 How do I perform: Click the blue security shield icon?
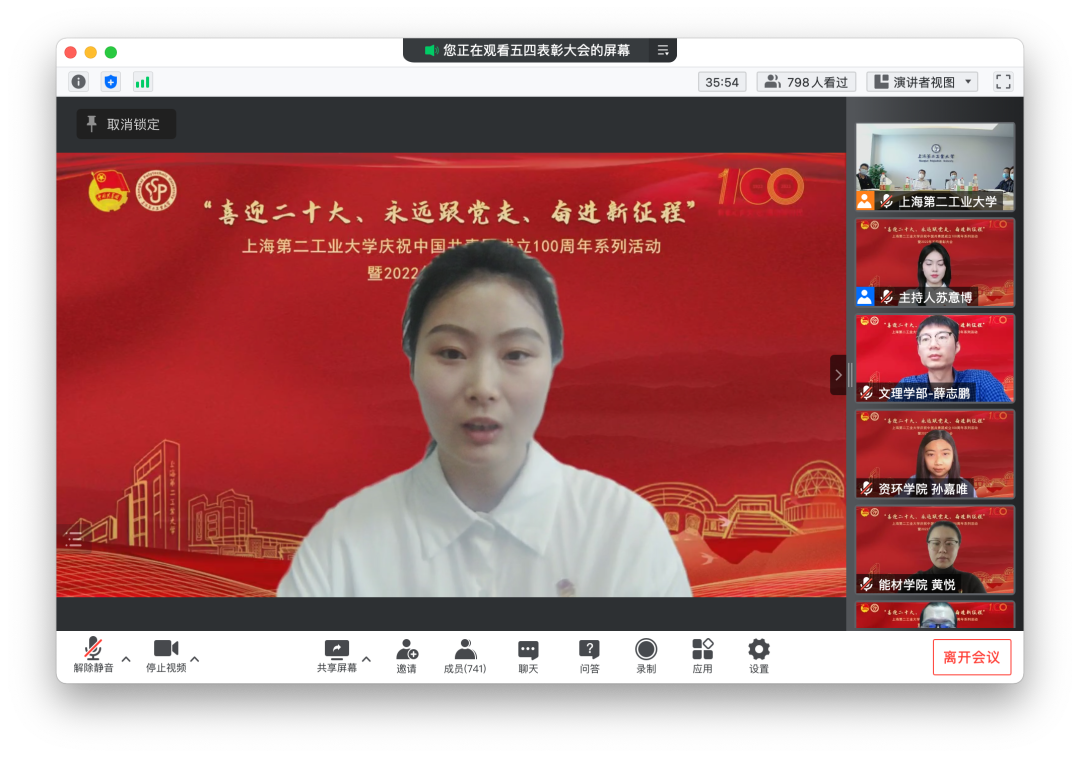point(111,82)
